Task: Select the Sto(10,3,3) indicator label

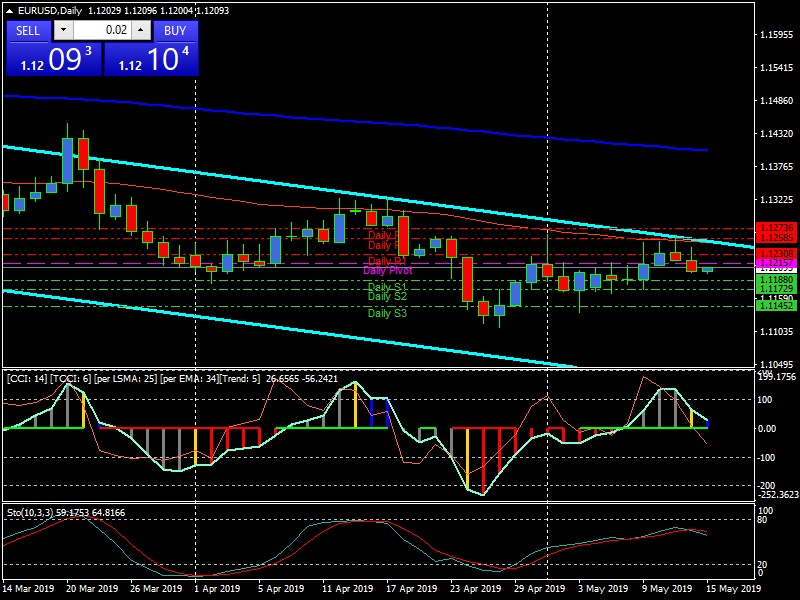Action: pyautogui.click(x=32, y=512)
